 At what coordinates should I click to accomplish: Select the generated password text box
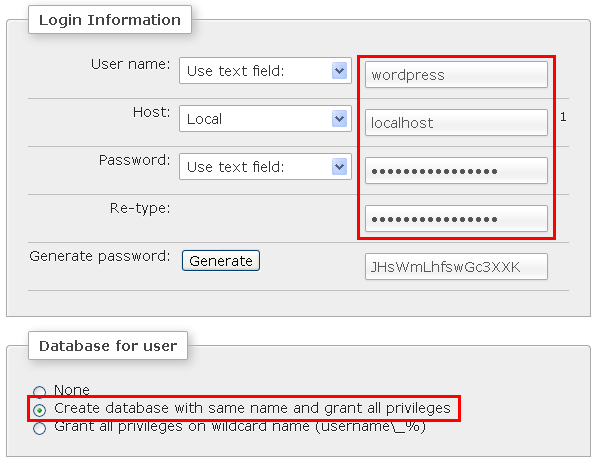[x=456, y=267]
